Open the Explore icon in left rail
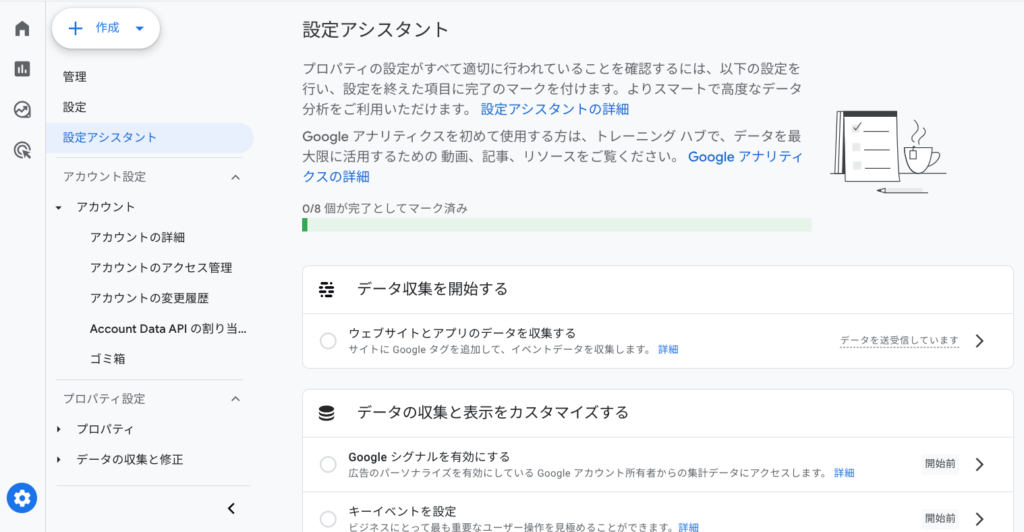 [22, 110]
